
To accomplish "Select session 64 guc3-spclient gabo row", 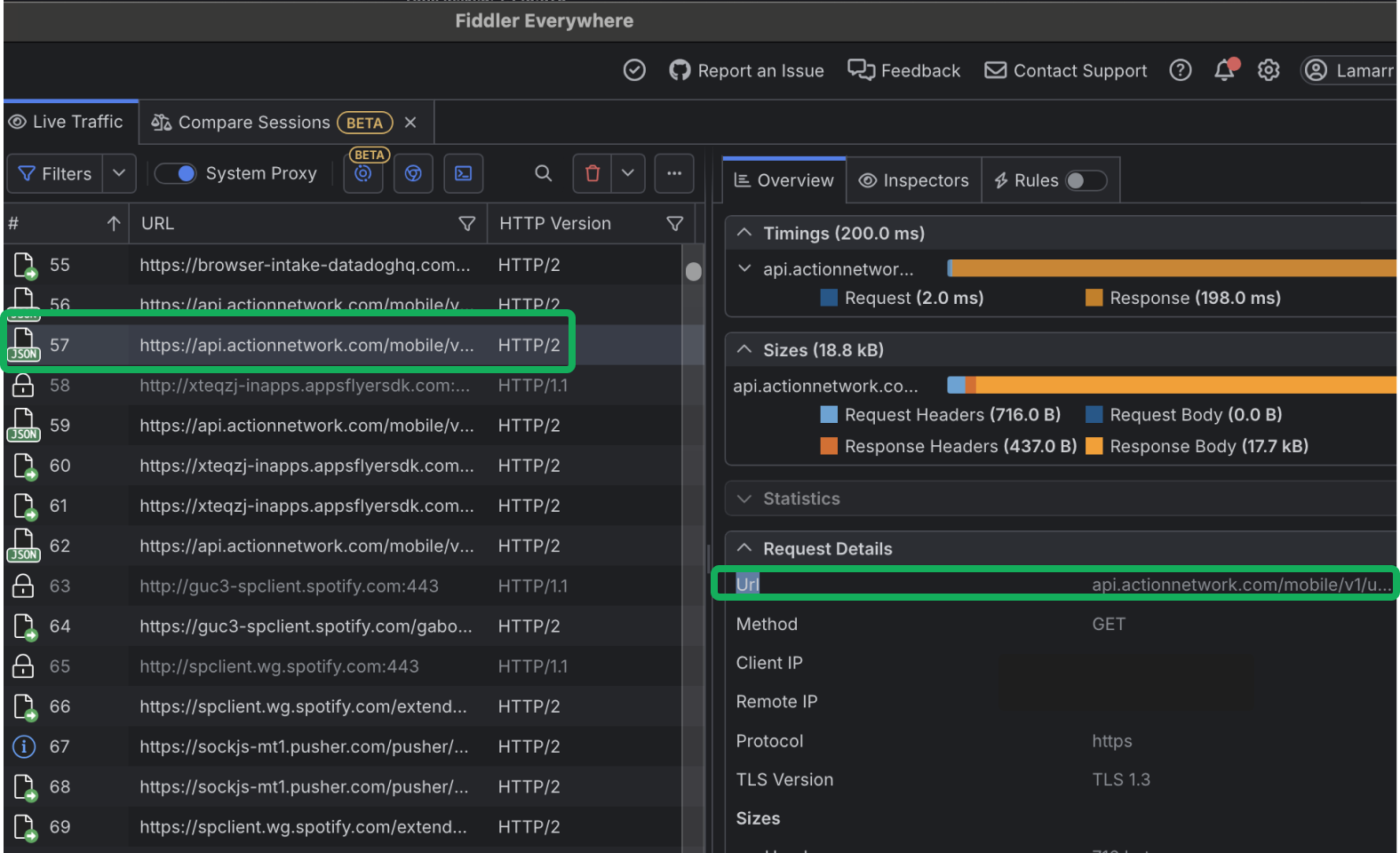I will click(343, 626).
